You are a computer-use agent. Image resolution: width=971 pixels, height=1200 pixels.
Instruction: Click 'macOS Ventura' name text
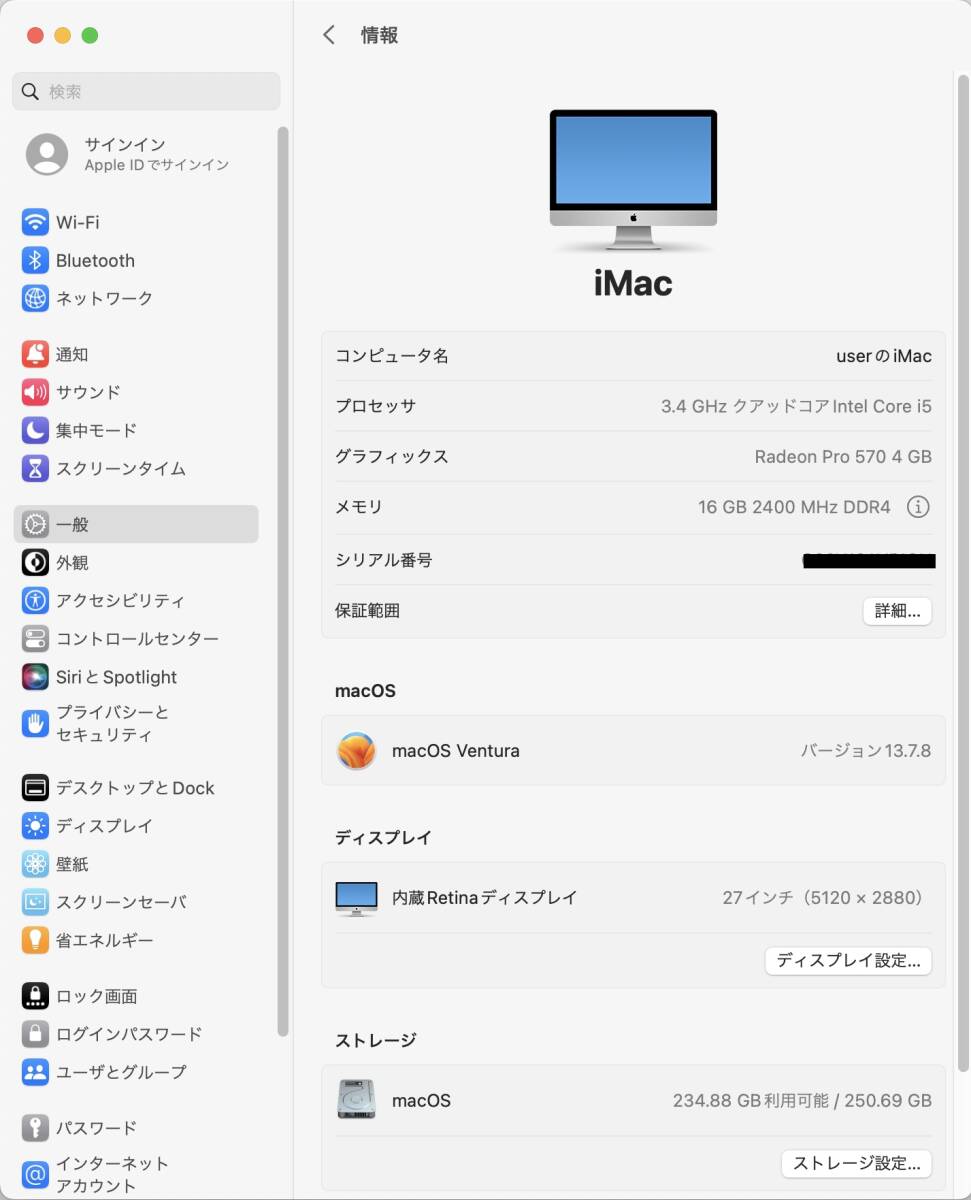point(456,751)
